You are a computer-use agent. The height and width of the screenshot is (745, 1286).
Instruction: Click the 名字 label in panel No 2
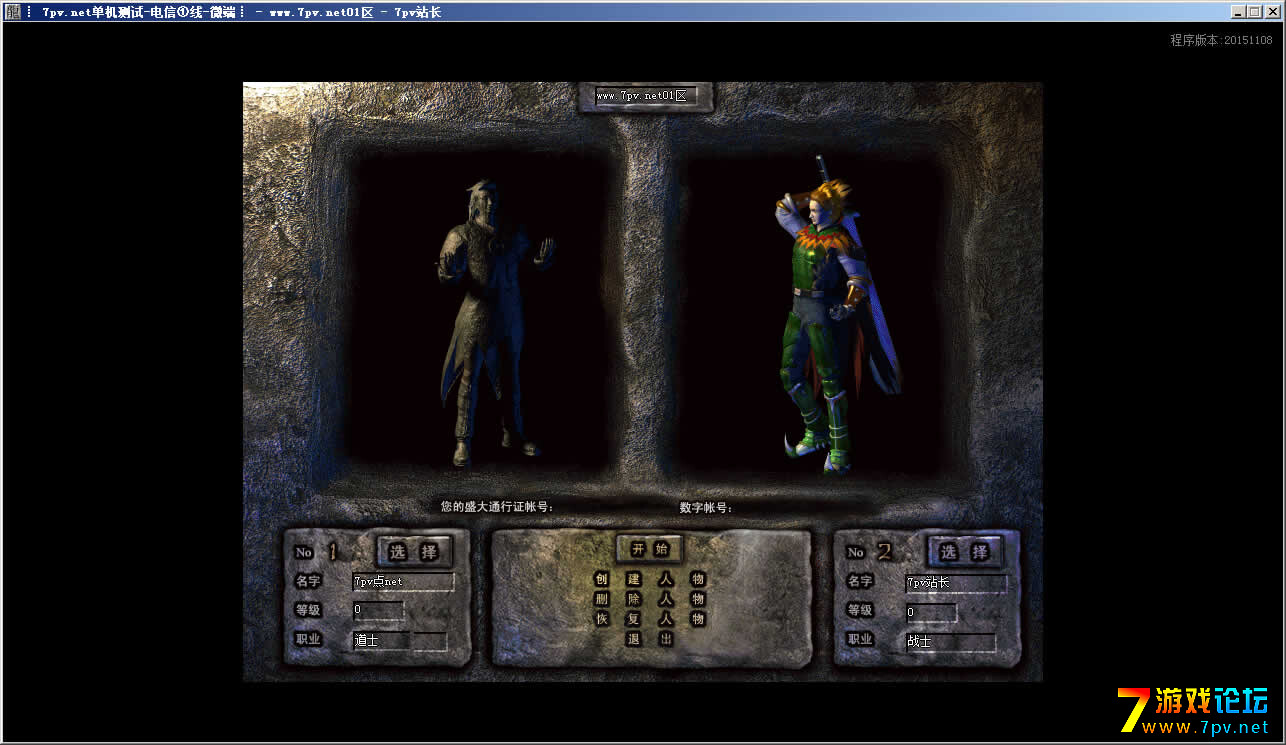coord(860,581)
